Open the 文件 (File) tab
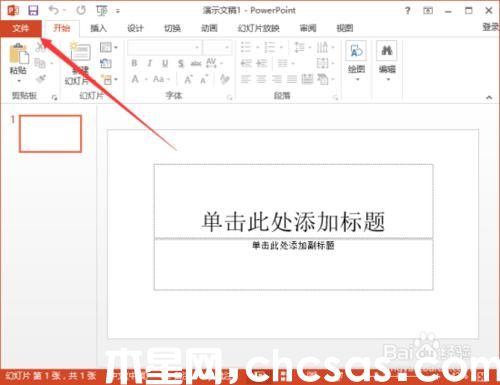Screen dimensions: 500x385 tap(21, 28)
